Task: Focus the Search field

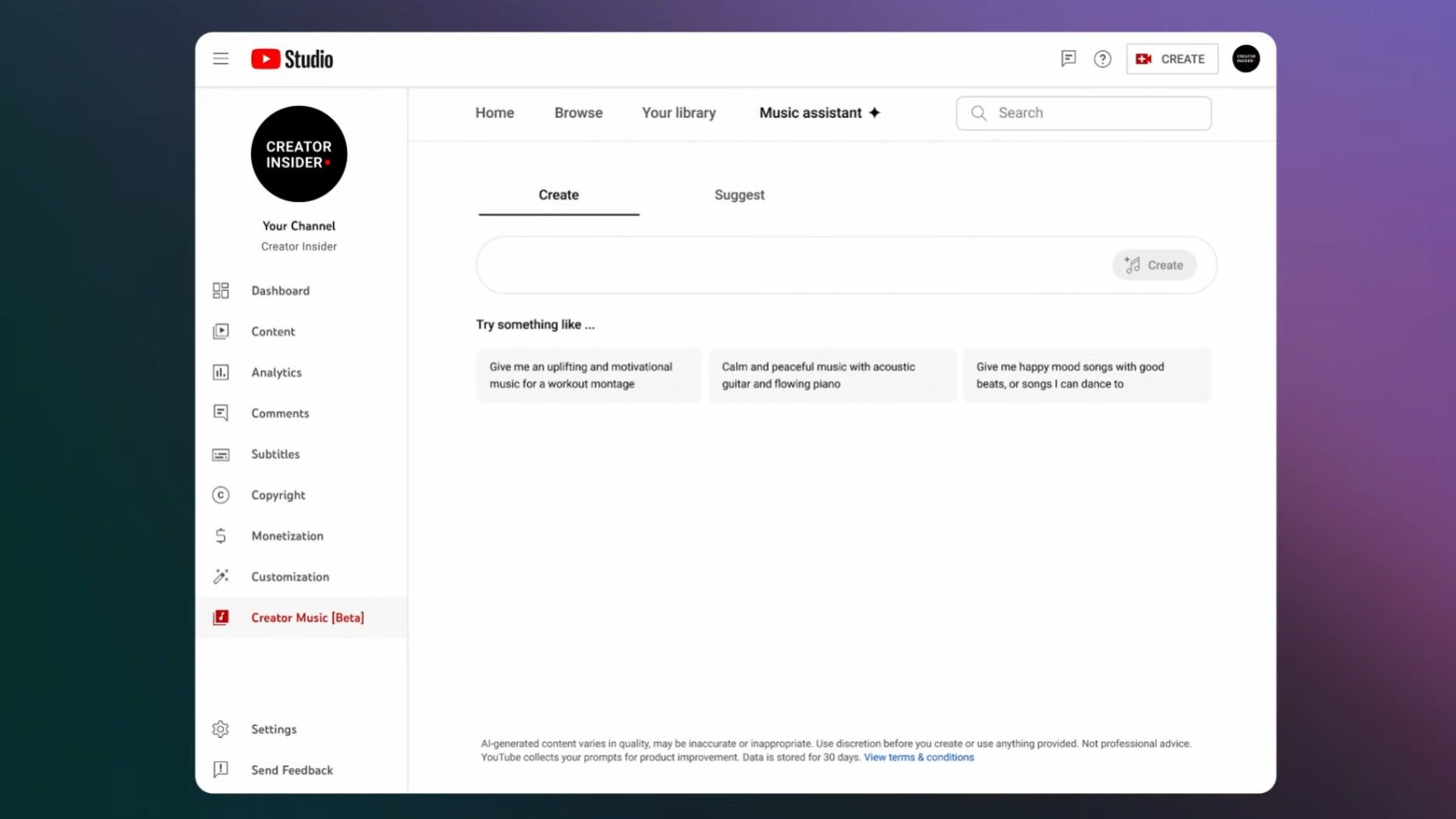Action: point(1094,114)
